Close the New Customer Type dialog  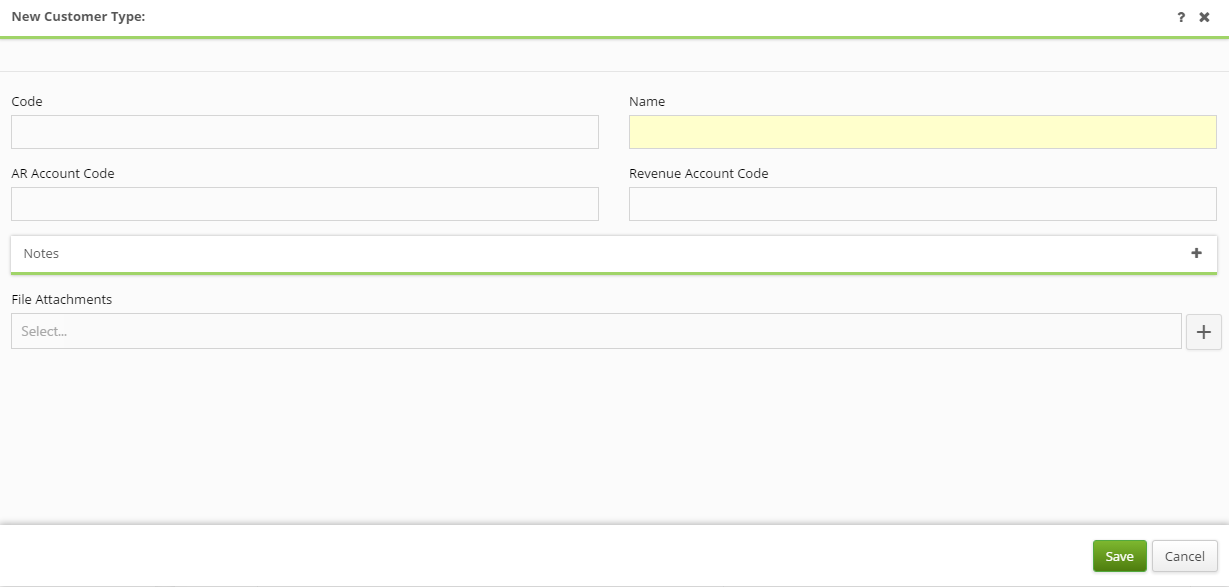1205,17
